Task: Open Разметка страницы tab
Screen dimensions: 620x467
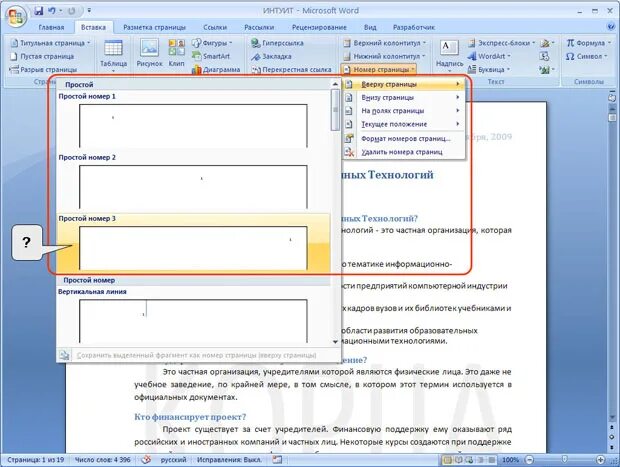Action: click(154, 27)
